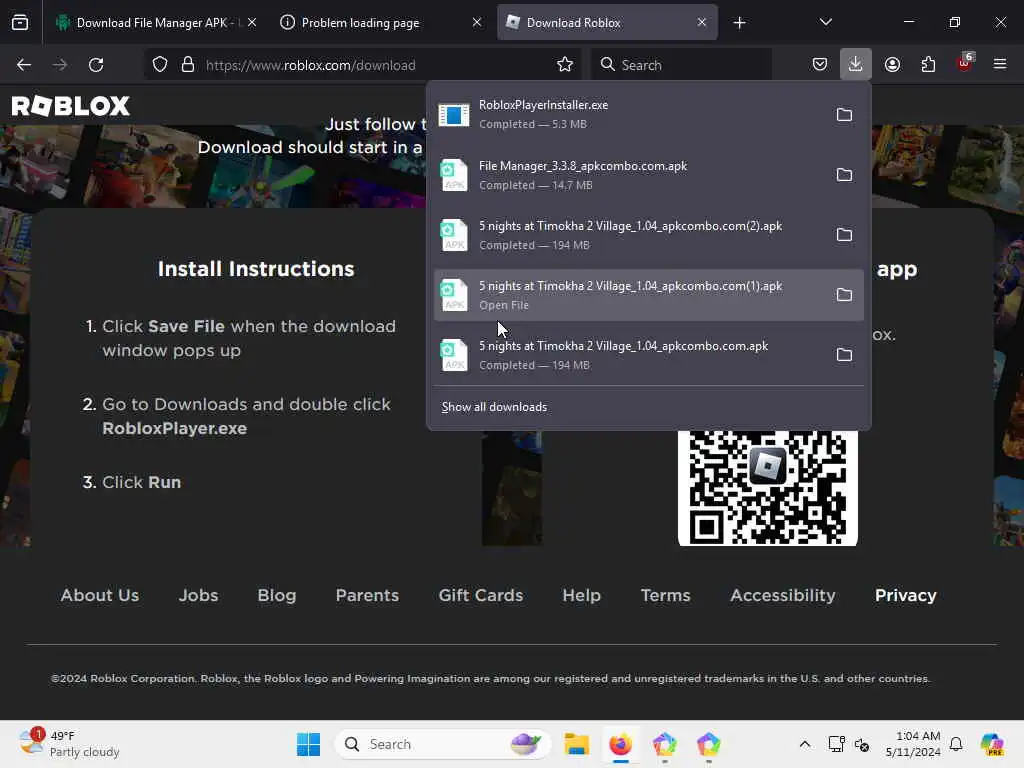Open uBlock Origin extension icon

click(965, 63)
